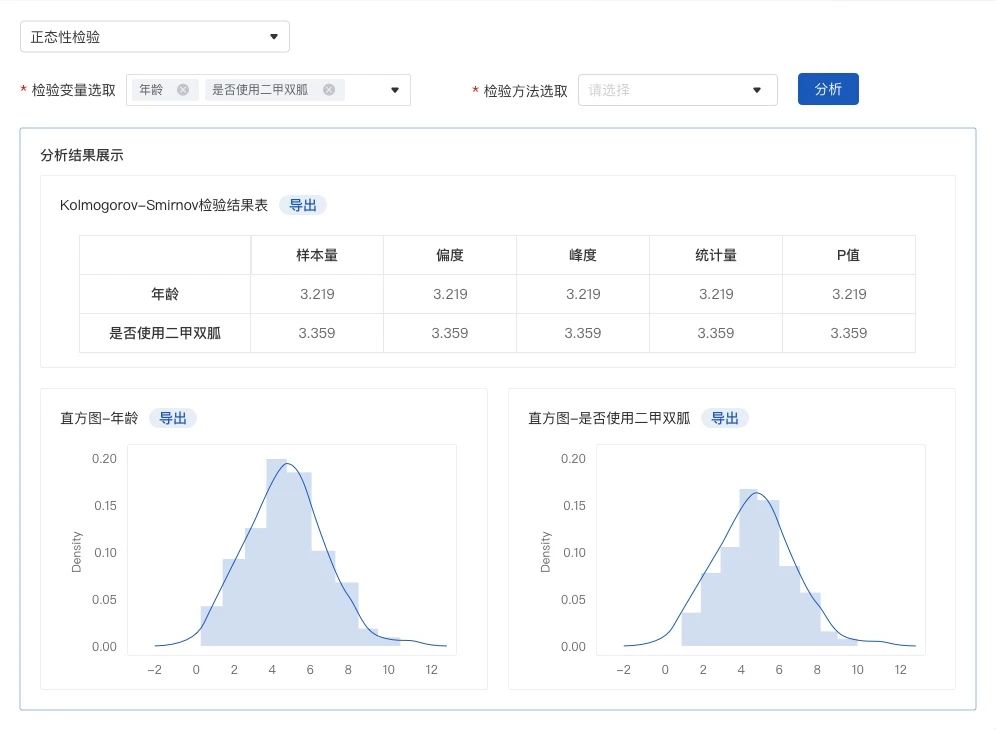The height and width of the screenshot is (730, 996).
Task: Click 导出 beside 直方图-年龄
Action: click(172, 418)
